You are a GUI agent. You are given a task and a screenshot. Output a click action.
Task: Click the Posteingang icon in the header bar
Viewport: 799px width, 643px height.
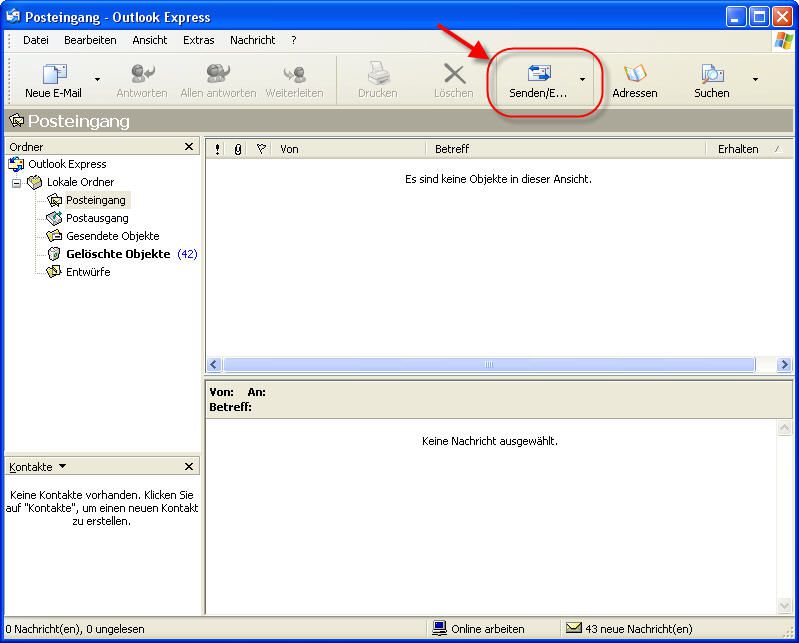(x=16, y=121)
